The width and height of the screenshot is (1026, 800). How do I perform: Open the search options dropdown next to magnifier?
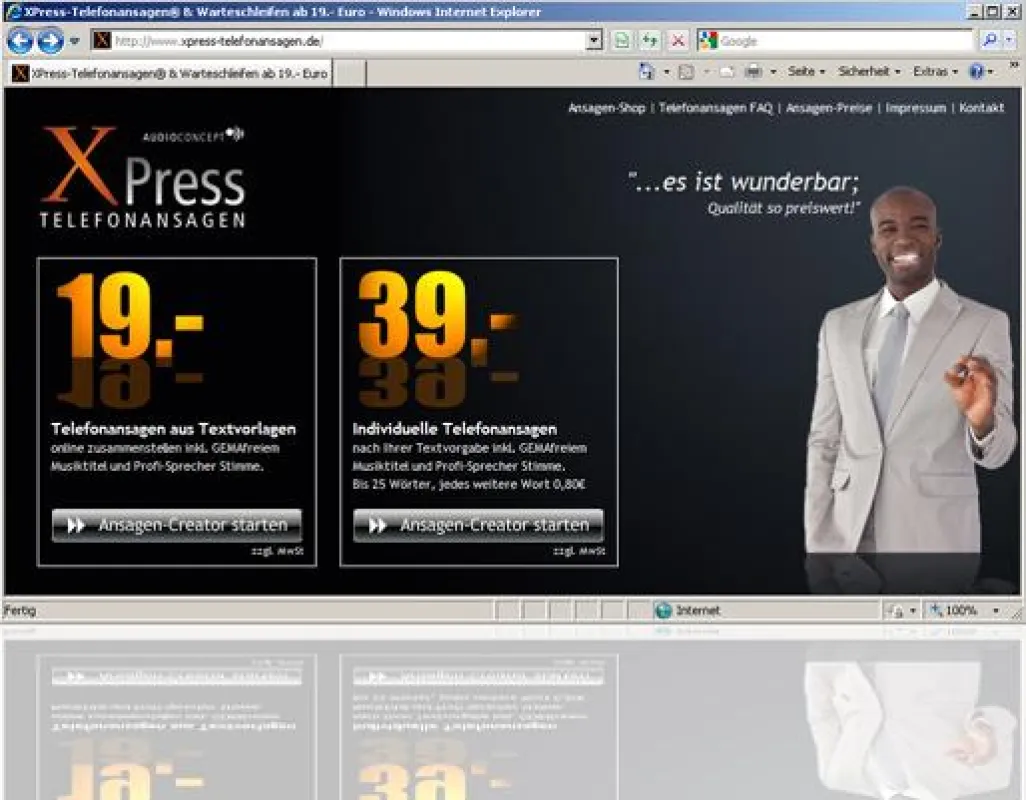tap(1009, 41)
